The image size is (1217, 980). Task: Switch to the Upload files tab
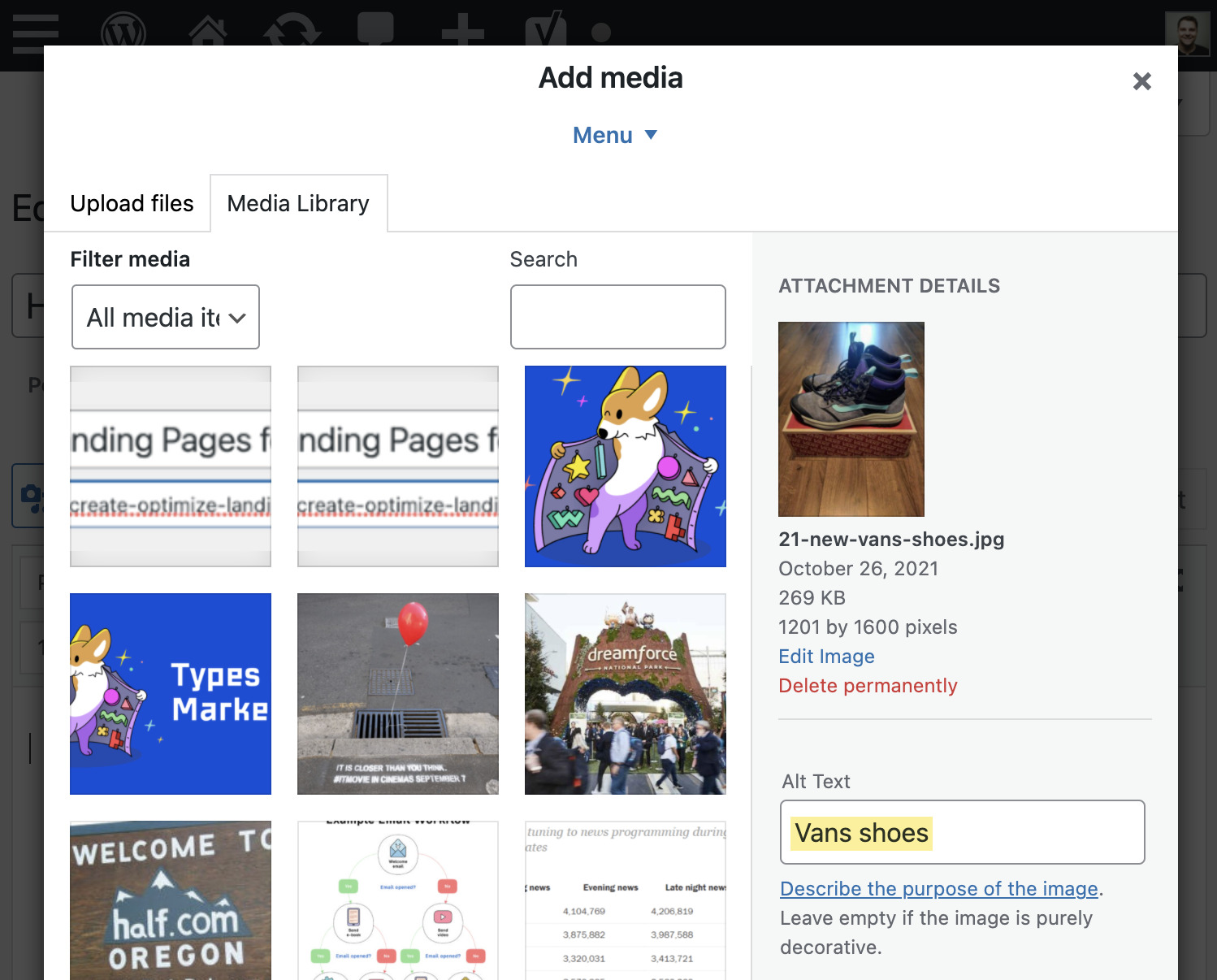[132, 203]
